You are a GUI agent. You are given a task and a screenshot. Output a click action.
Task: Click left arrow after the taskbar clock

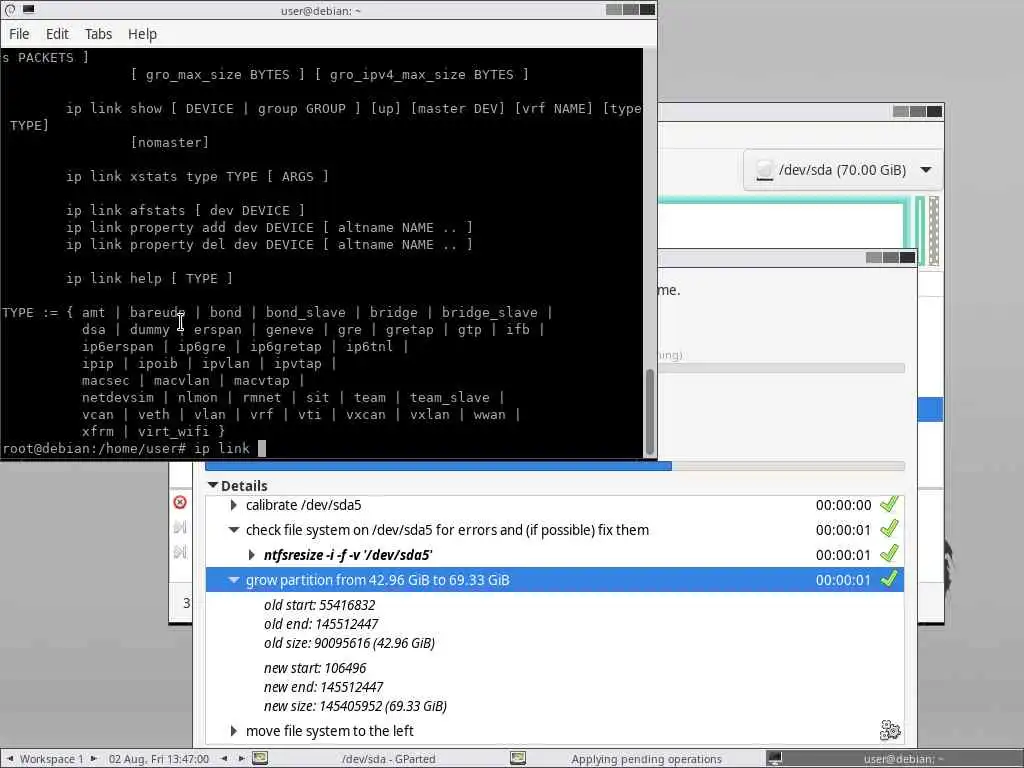click(224, 759)
